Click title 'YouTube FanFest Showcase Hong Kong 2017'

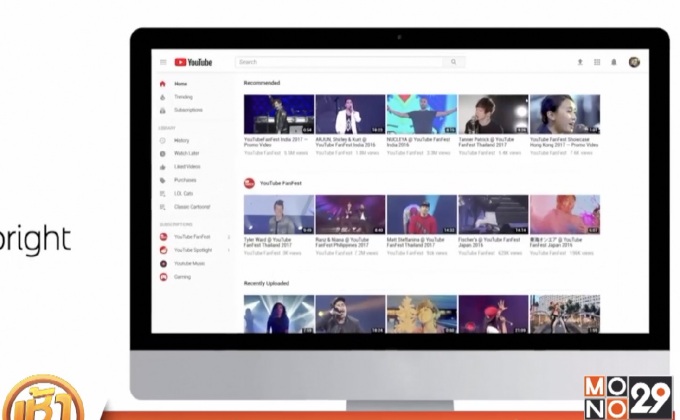564,142
